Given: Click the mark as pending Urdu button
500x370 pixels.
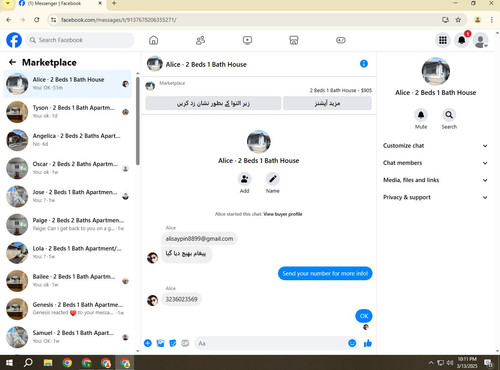Looking at the screenshot, I should [x=213, y=103].
